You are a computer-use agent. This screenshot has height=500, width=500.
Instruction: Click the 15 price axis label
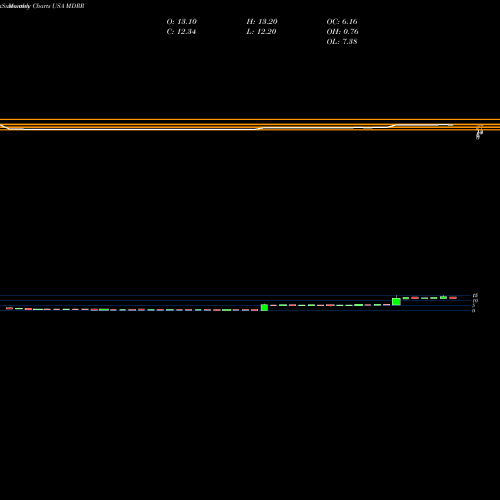475,296
